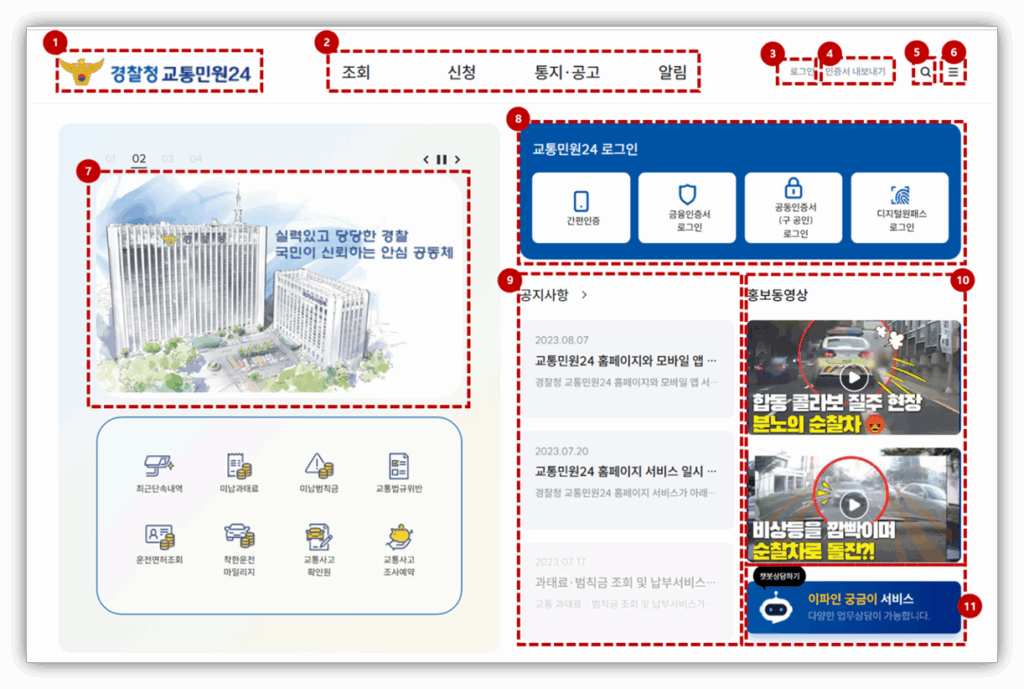Open 미납과태료 shortcut
Image resolution: width=1024 pixels, height=689 pixels.
[239, 473]
